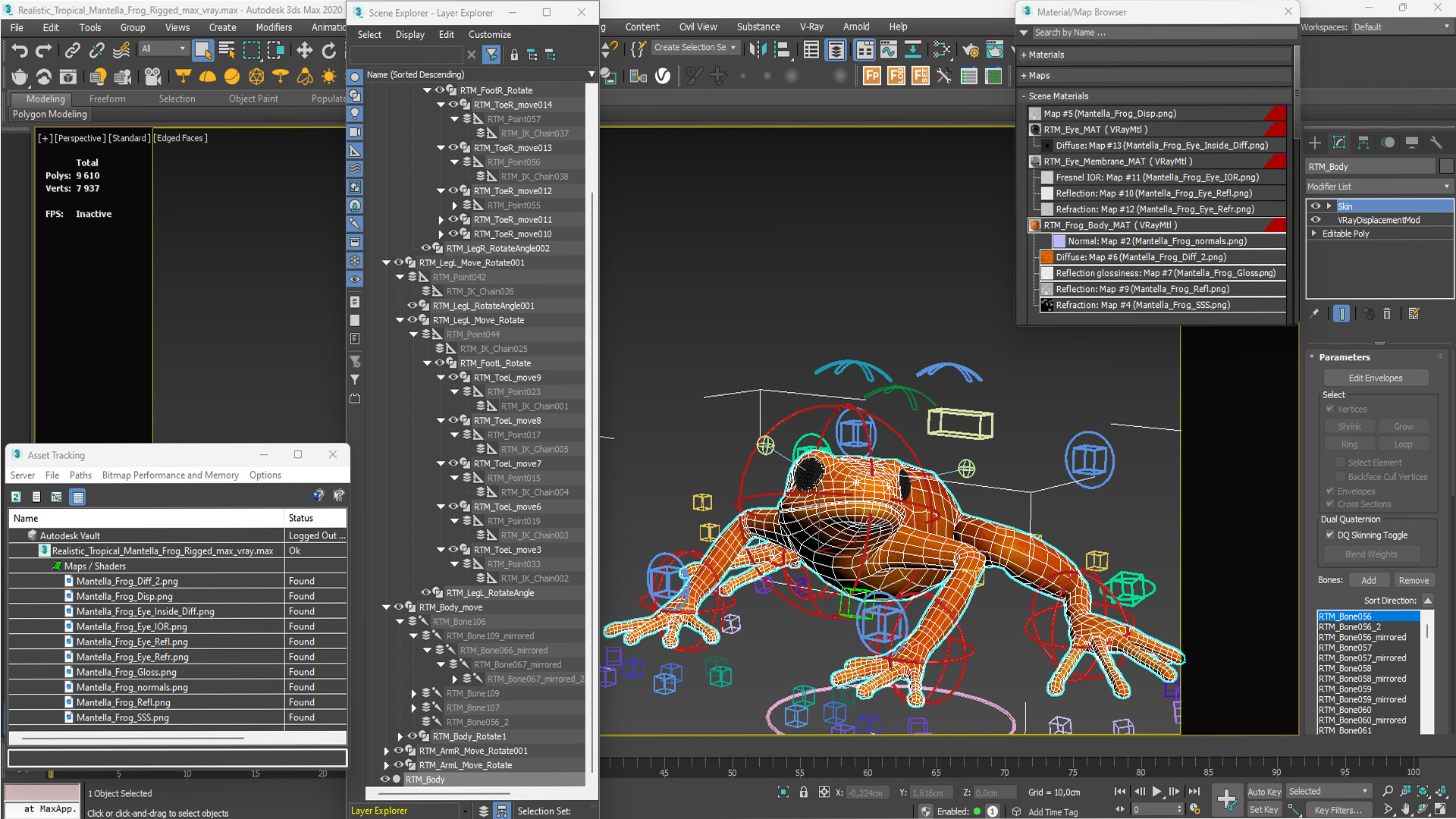Open the selection filter All dropdown
The width and height of the screenshot is (1456, 819).
point(164,49)
